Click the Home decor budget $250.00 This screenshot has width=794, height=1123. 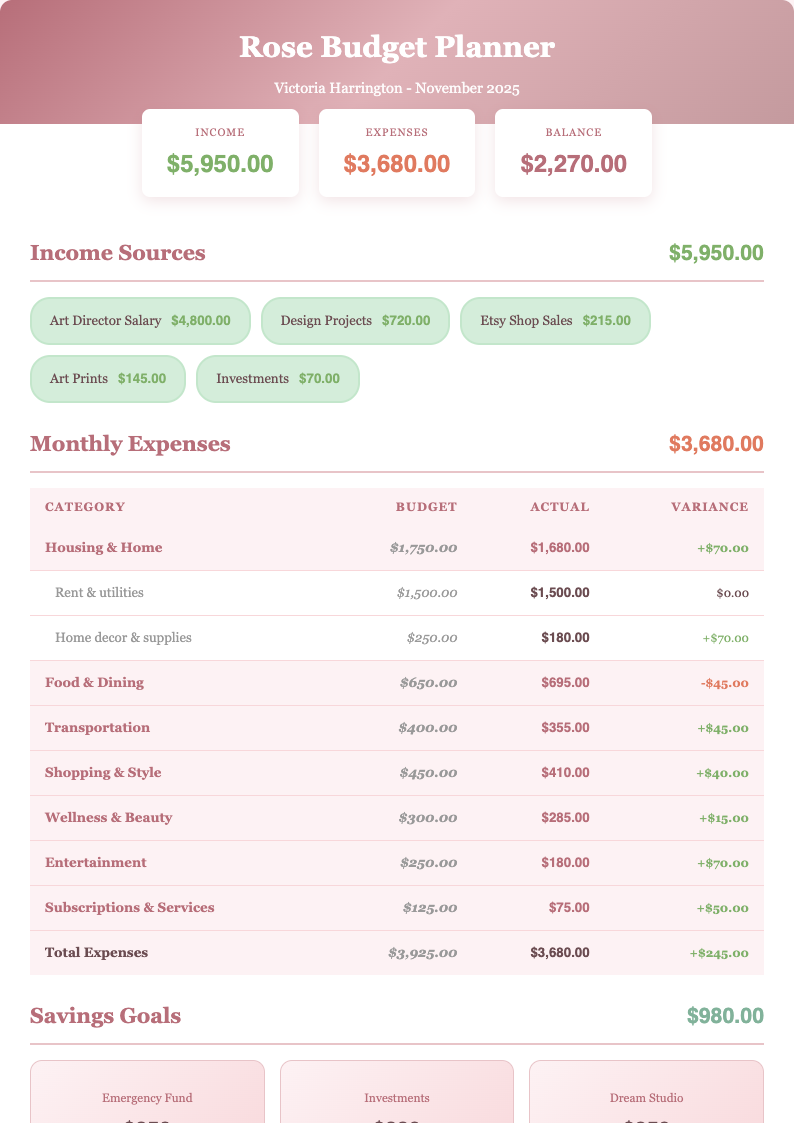click(432, 638)
